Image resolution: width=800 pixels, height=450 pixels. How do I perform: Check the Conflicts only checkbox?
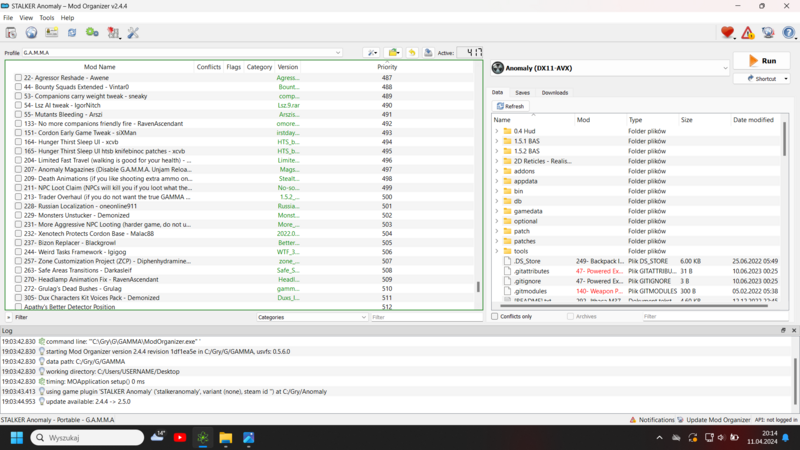click(x=495, y=317)
